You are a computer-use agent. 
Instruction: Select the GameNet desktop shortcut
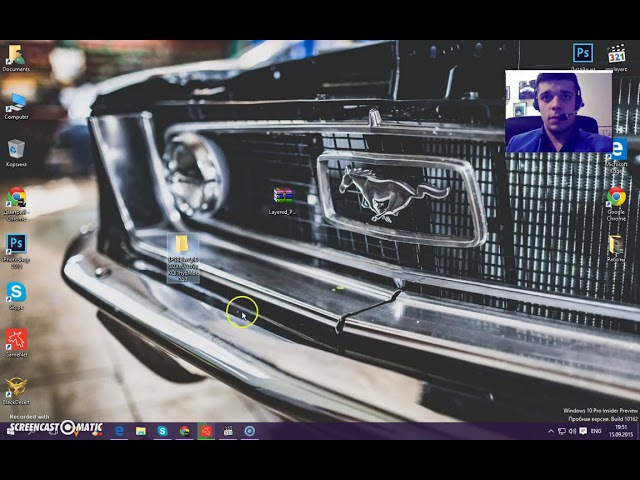(16, 343)
